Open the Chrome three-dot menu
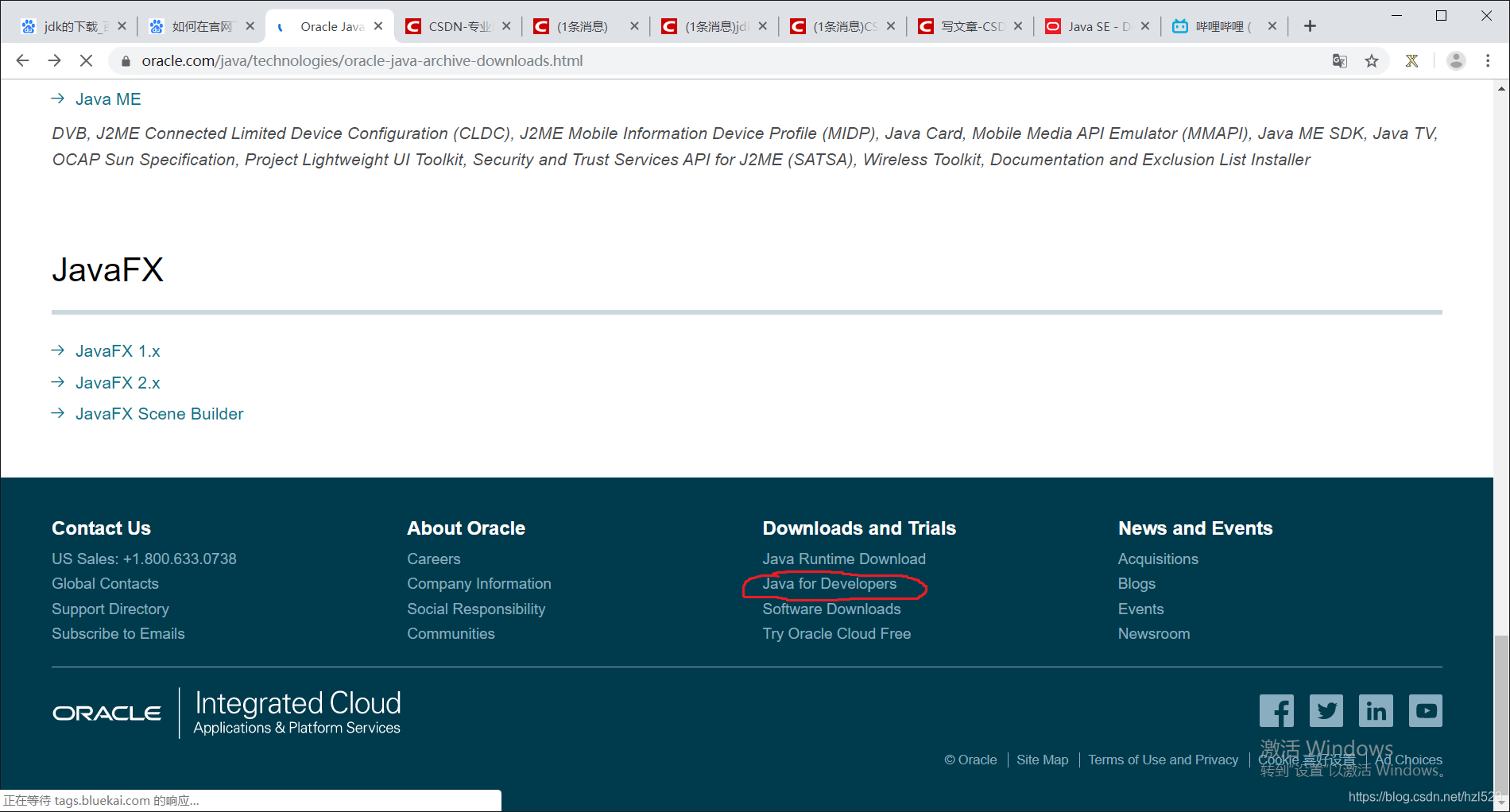 click(x=1488, y=60)
